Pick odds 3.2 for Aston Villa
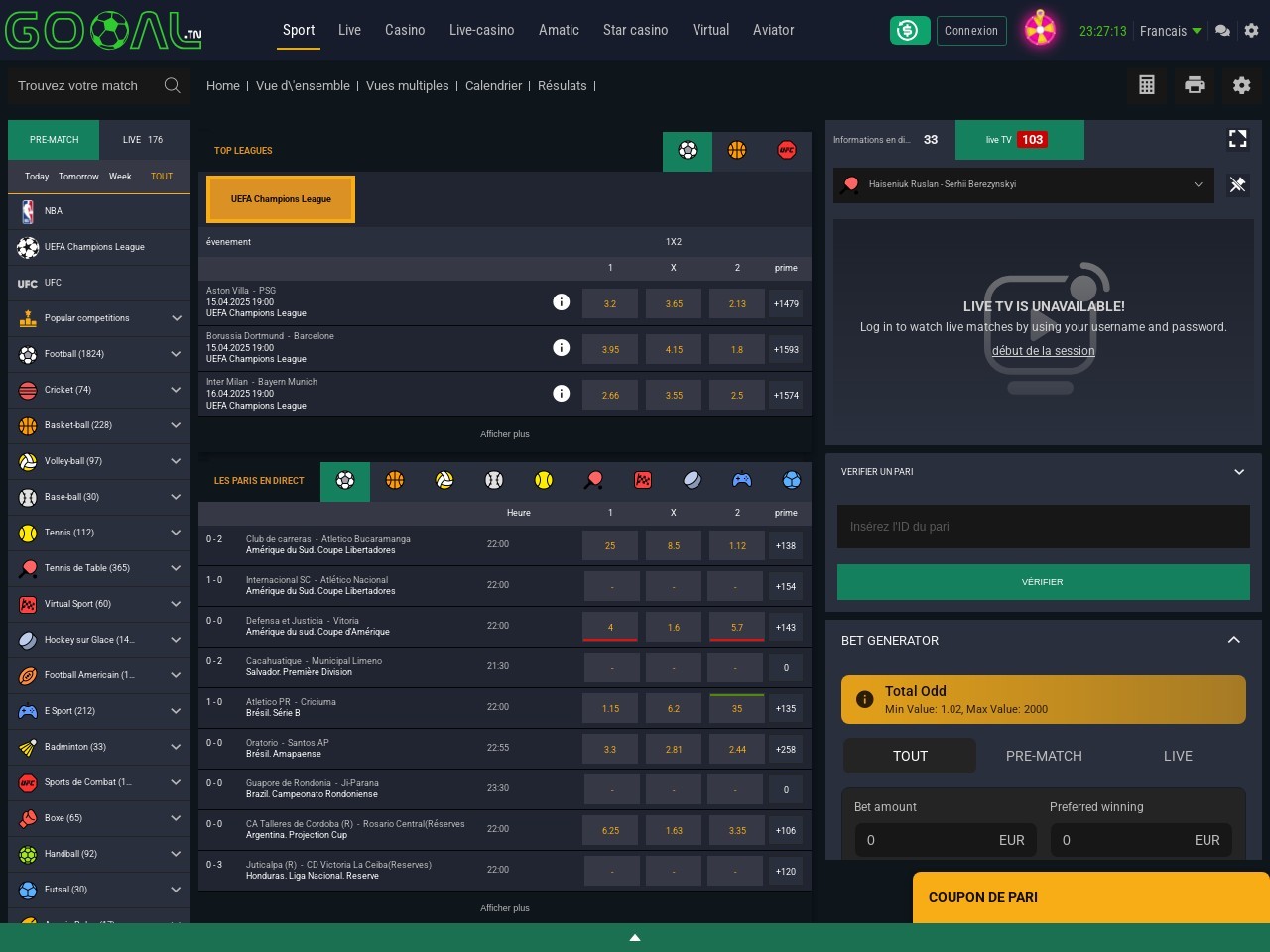The width and height of the screenshot is (1270, 952). 610,304
